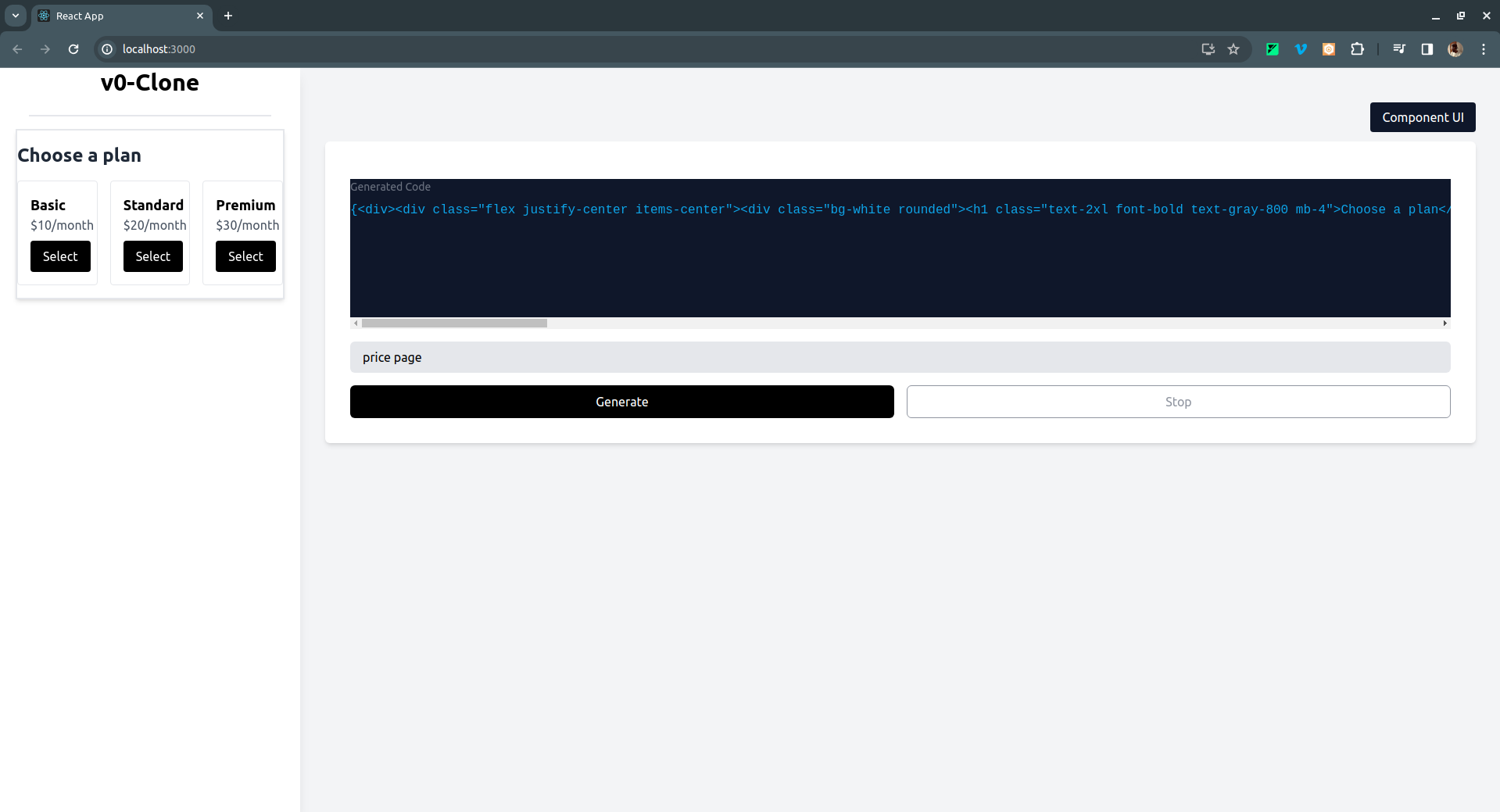Image resolution: width=1500 pixels, height=812 pixels.
Task: Click the $20/month price text
Action: [155, 225]
